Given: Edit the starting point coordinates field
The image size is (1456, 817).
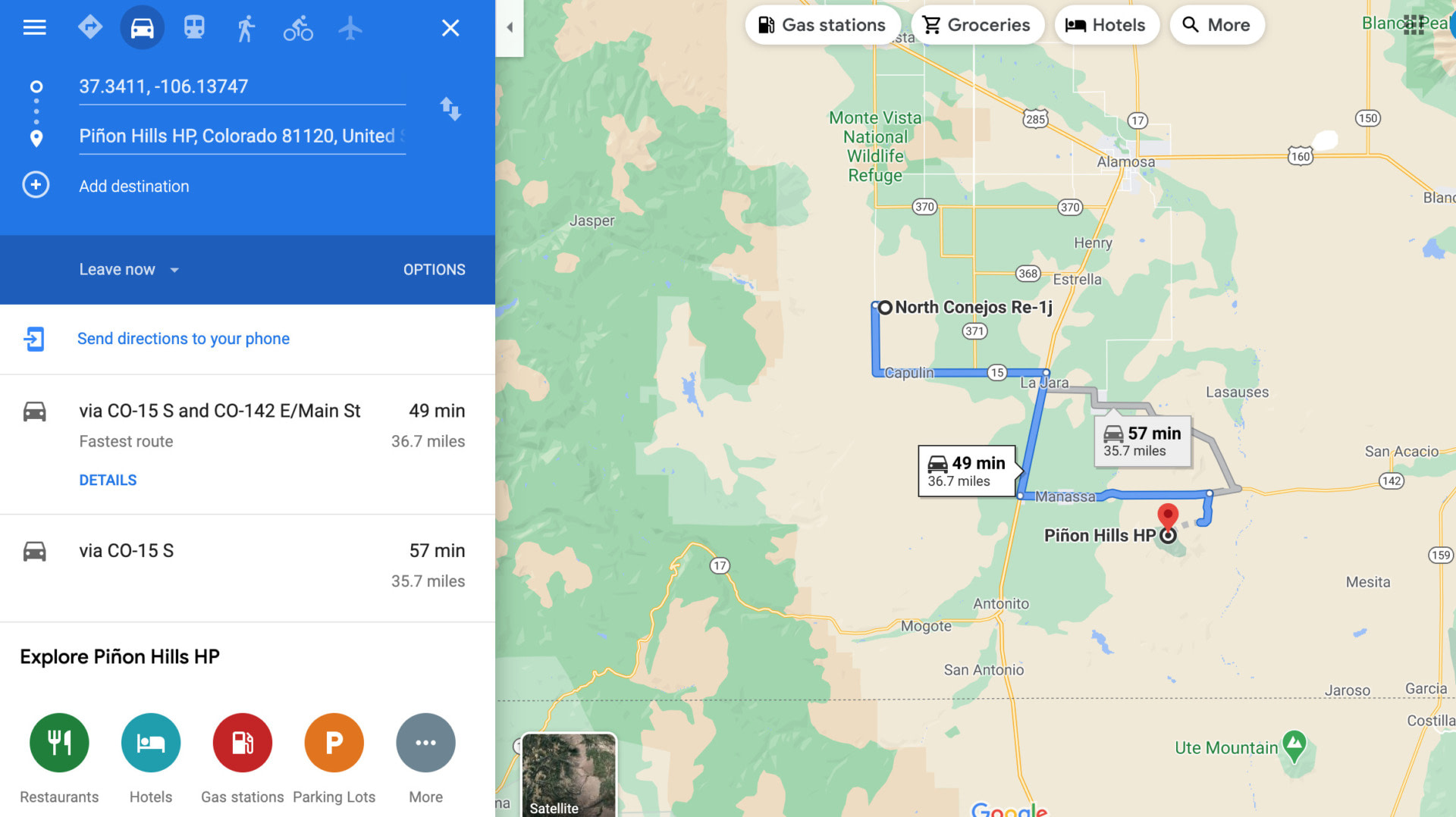Looking at the screenshot, I should [x=242, y=86].
